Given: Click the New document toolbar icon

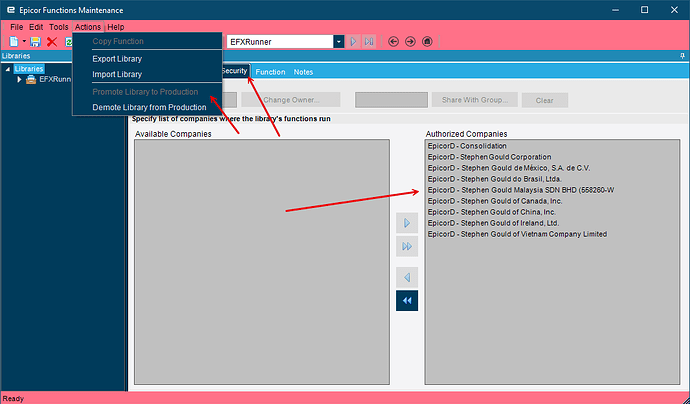Looking at the screenshot, I should [x=14, y=42].
